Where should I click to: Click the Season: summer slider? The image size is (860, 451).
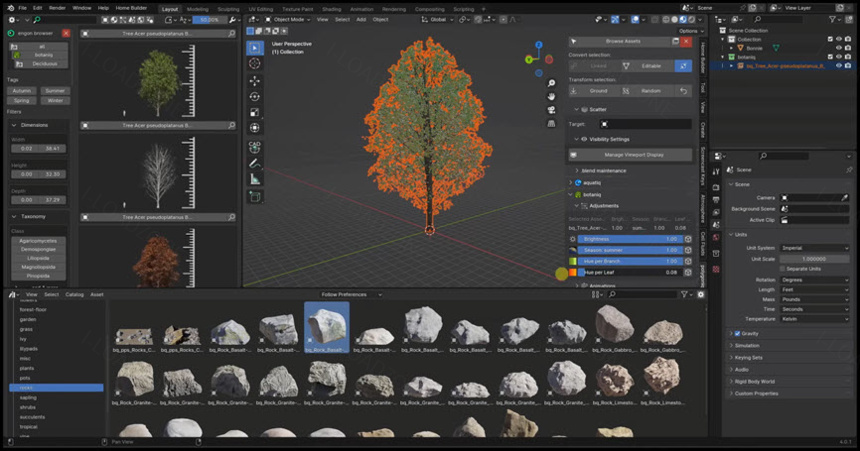point(630,250)
